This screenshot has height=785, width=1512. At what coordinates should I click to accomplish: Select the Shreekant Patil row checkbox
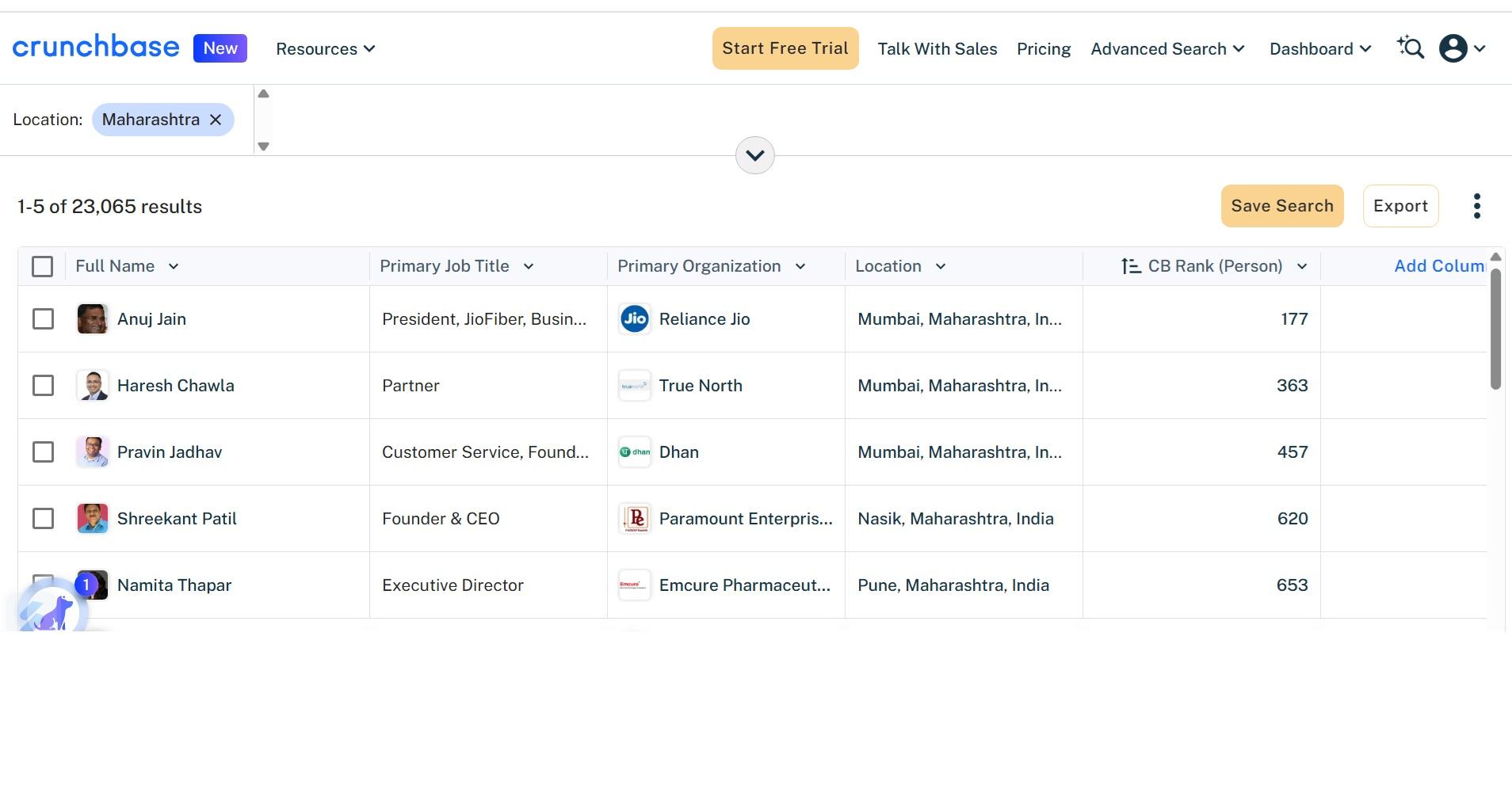(43, 519)
